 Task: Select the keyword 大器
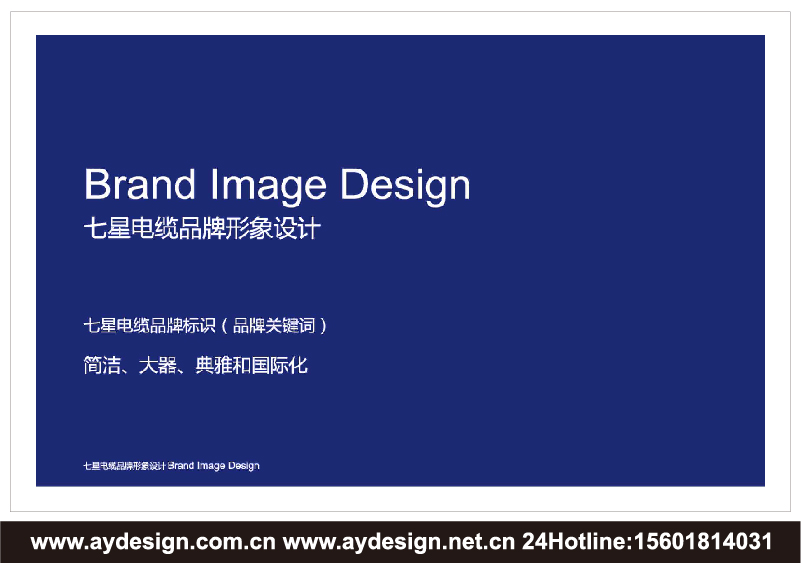coord(153,366)
